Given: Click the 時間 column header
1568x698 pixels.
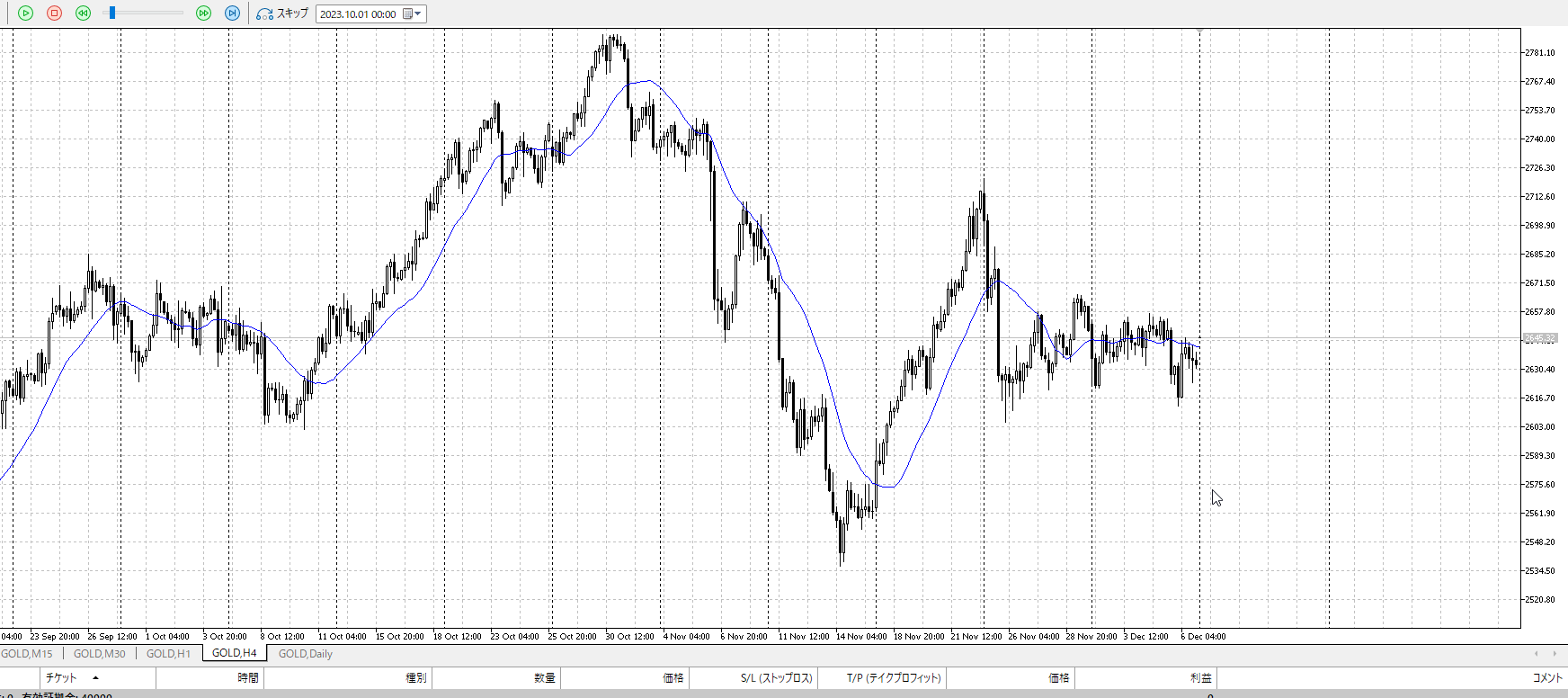Looking at the screenshot, I should pyautogui.click(x=248, y=678).
